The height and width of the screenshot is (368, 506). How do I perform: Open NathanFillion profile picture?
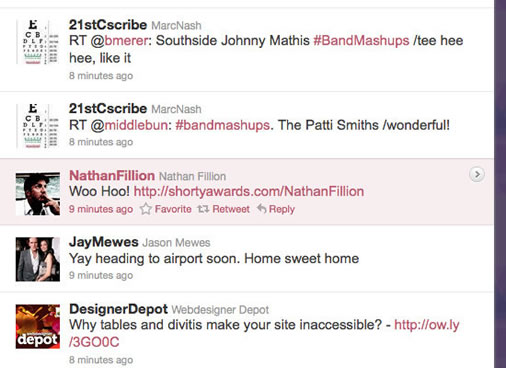tap(38, 194)
